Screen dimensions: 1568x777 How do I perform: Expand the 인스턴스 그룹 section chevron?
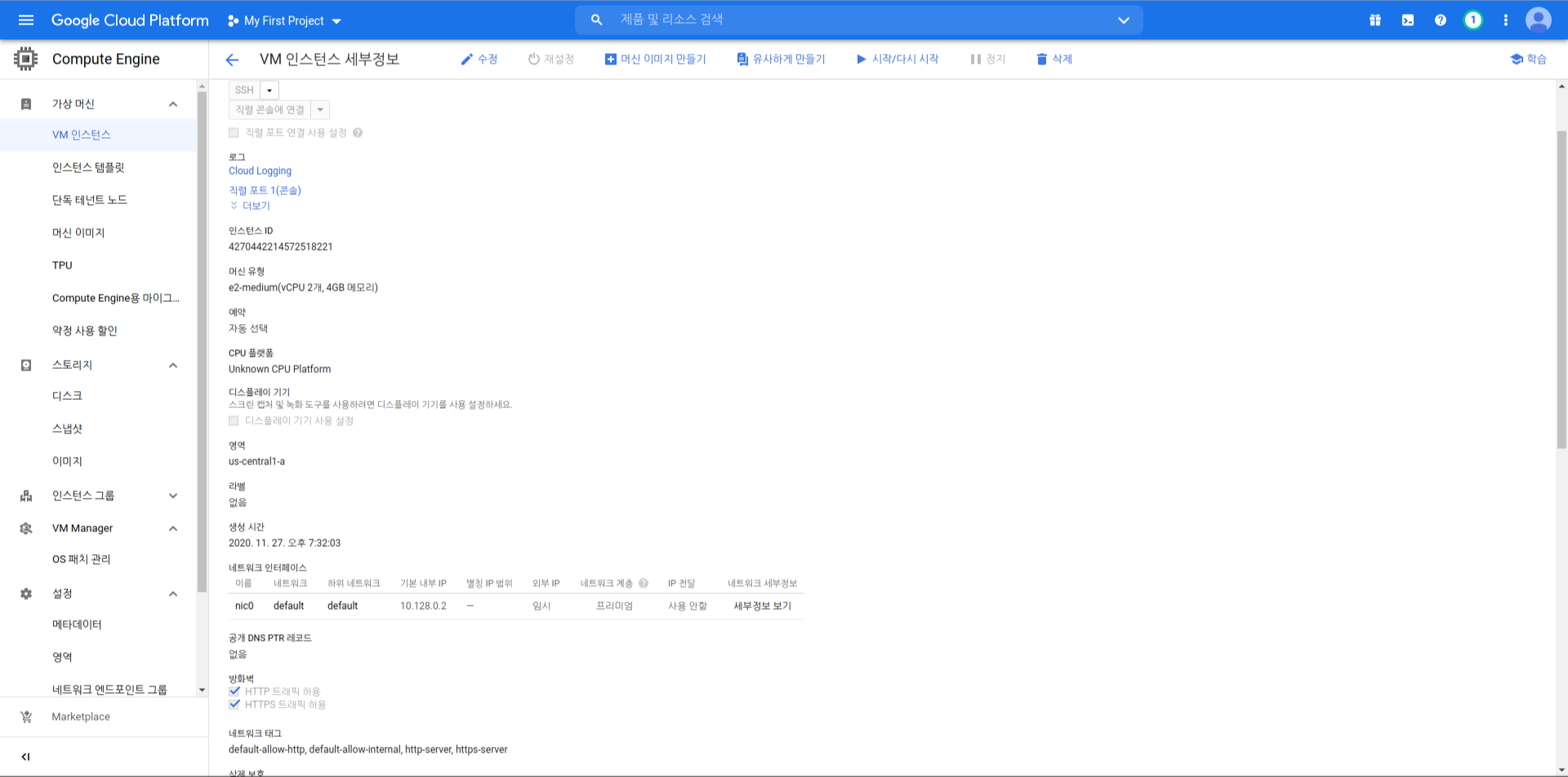[173, 495]
